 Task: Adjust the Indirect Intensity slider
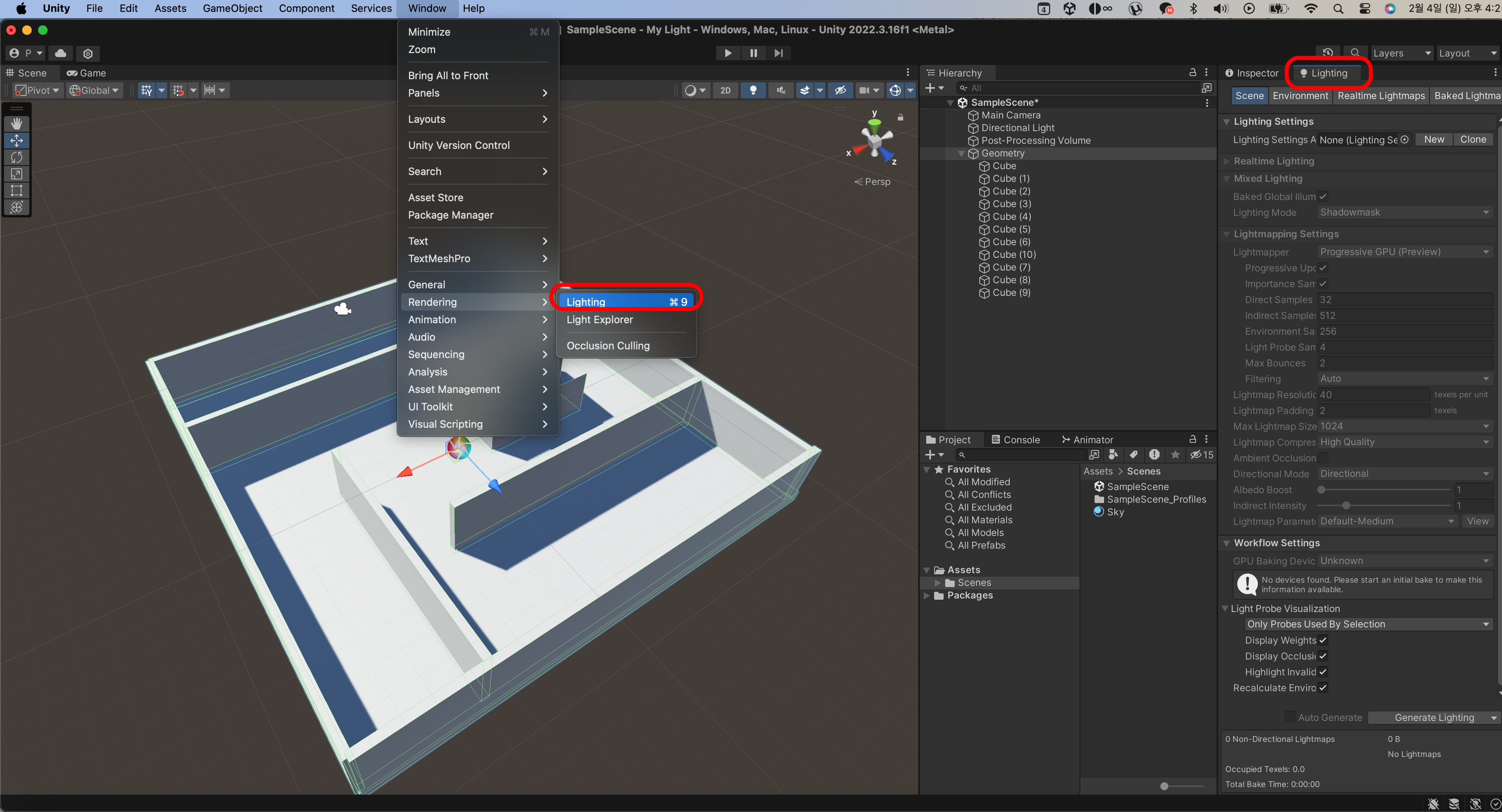click(x=1346, y=505)
